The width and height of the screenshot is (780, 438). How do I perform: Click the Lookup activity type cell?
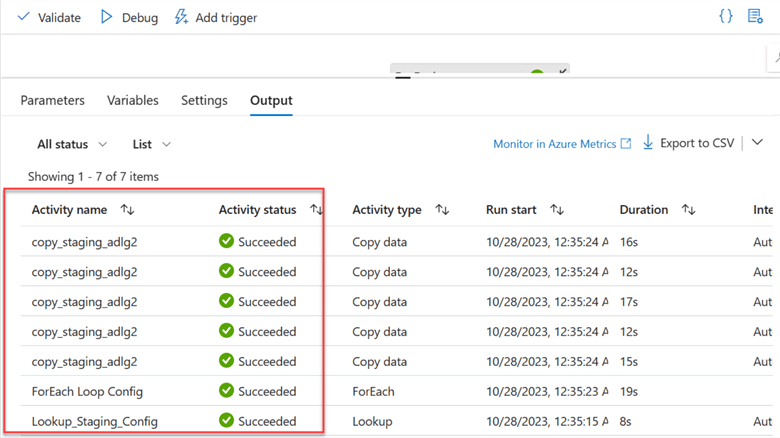tap(372, 422)
